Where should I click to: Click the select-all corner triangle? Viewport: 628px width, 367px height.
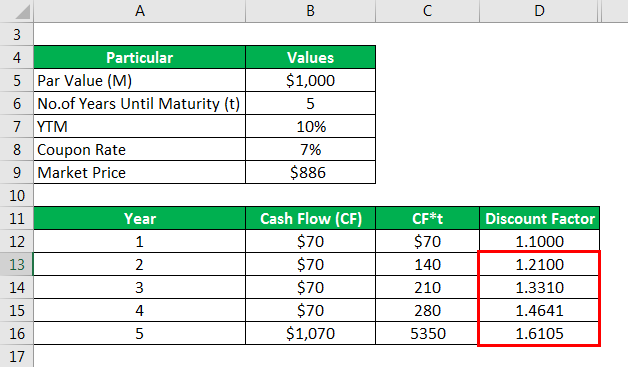pyautogui.click(x=23, y=12)
